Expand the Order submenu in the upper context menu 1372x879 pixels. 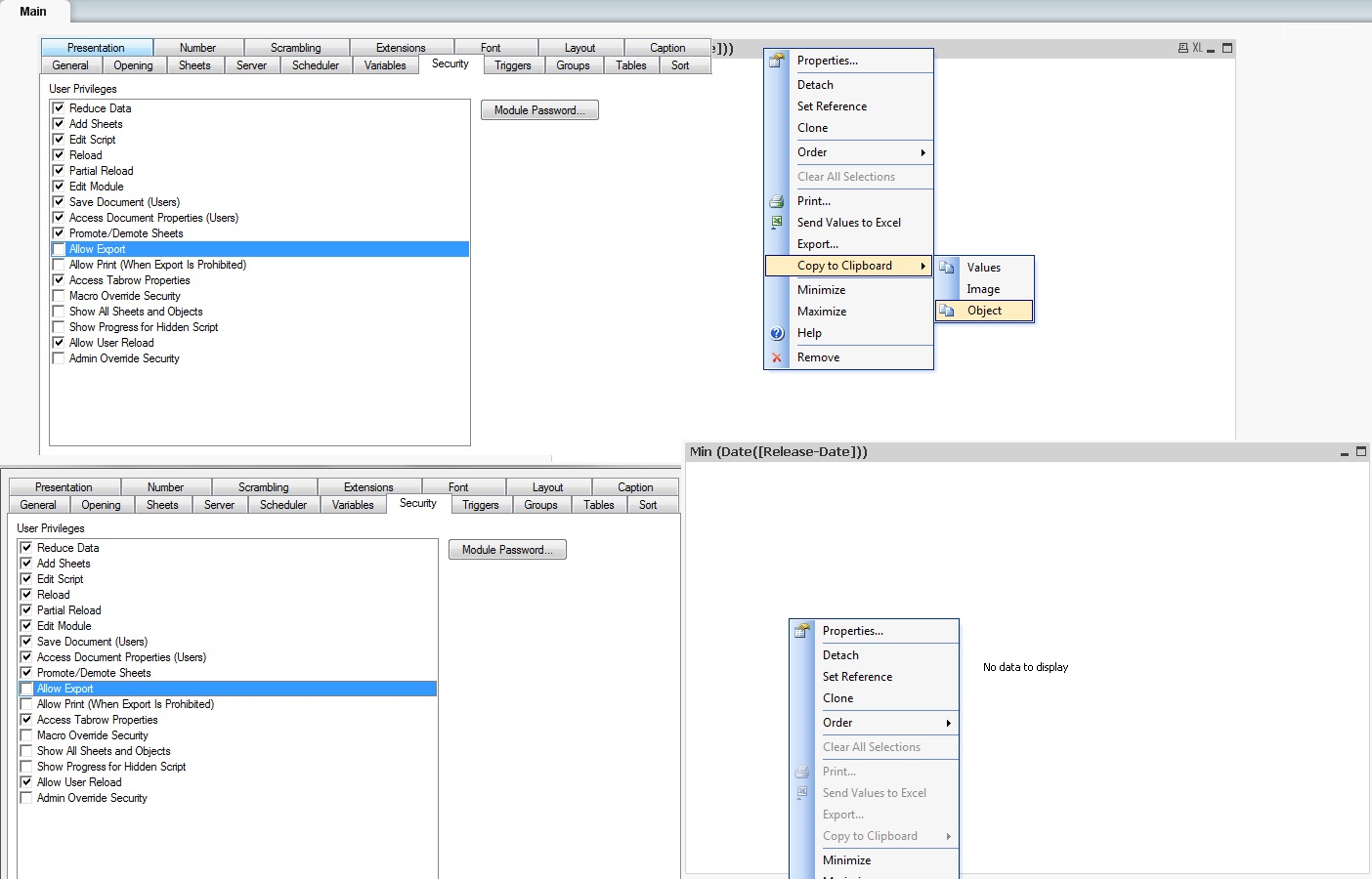coord(848,152)
